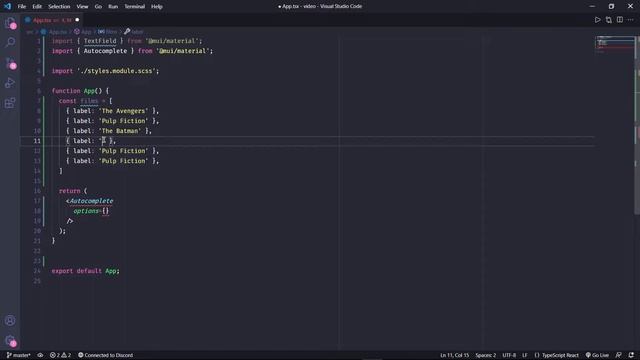
Task: Click the App function breadcrumb
Action: tap(83, 31)
